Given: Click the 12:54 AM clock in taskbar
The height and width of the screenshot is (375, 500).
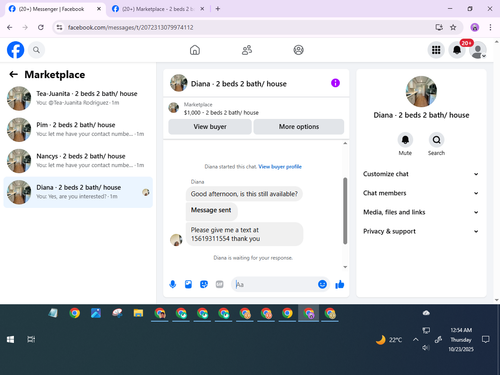Looking at the screenshot, I should 461,330.
